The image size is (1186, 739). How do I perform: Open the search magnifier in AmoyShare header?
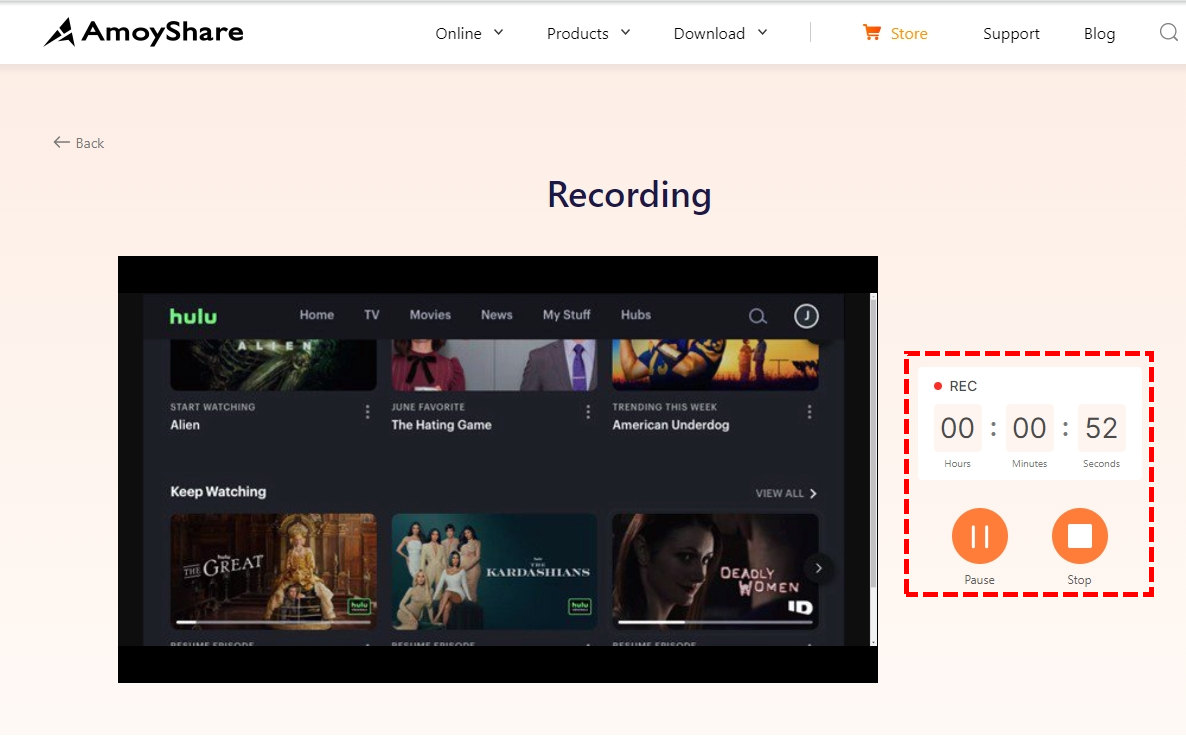click(1169, 33)
